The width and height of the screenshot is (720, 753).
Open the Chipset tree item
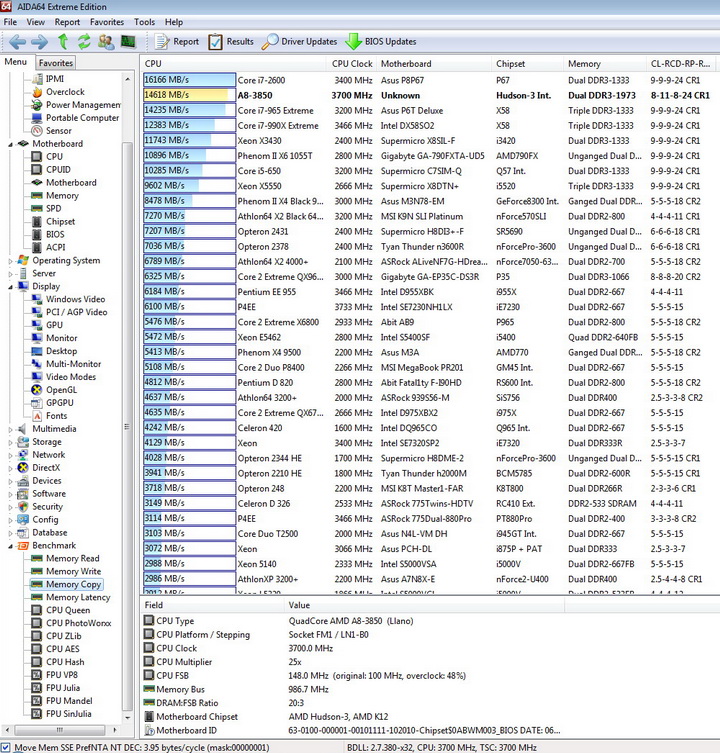click(53, 221)
